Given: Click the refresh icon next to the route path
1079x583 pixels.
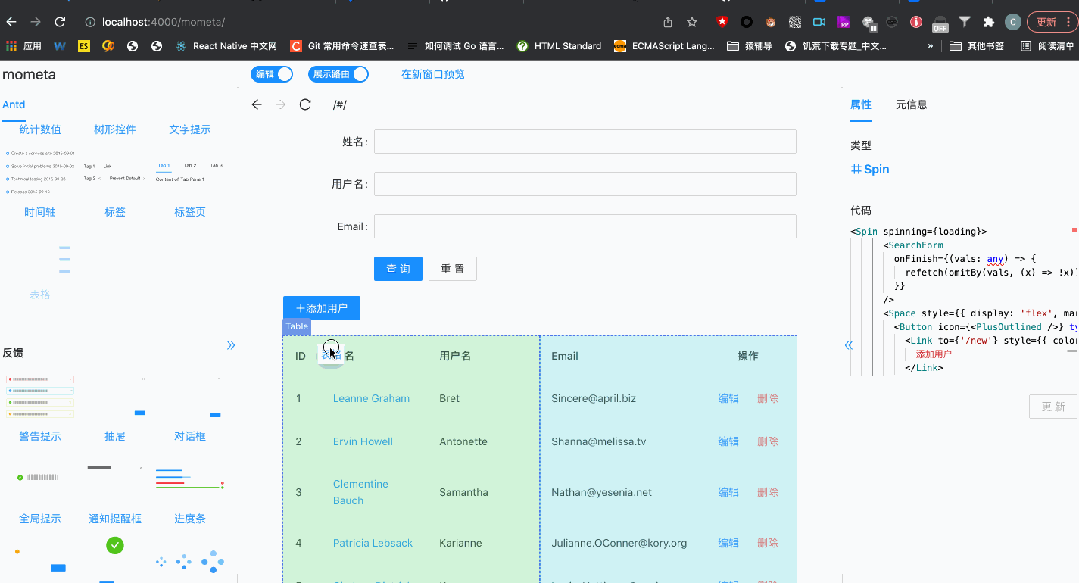Looking at the screenshot, I should tap(305, 104).
